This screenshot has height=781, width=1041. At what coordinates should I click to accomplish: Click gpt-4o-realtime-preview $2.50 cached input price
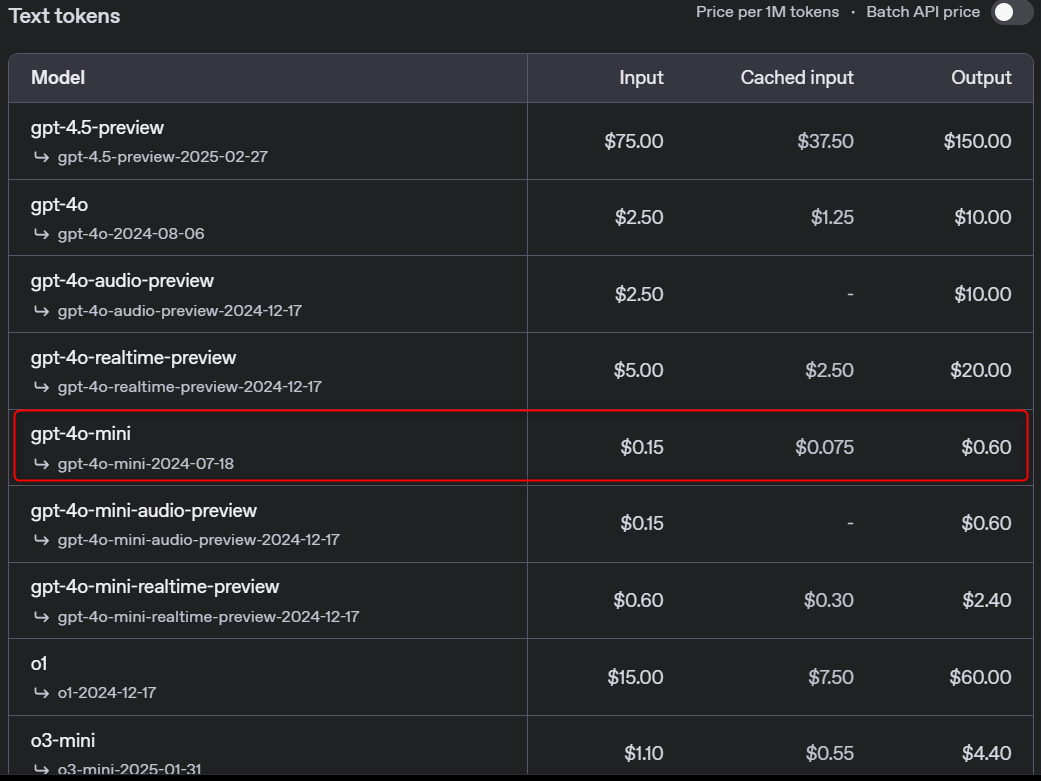pyautogui.click(x=829, y=370)
